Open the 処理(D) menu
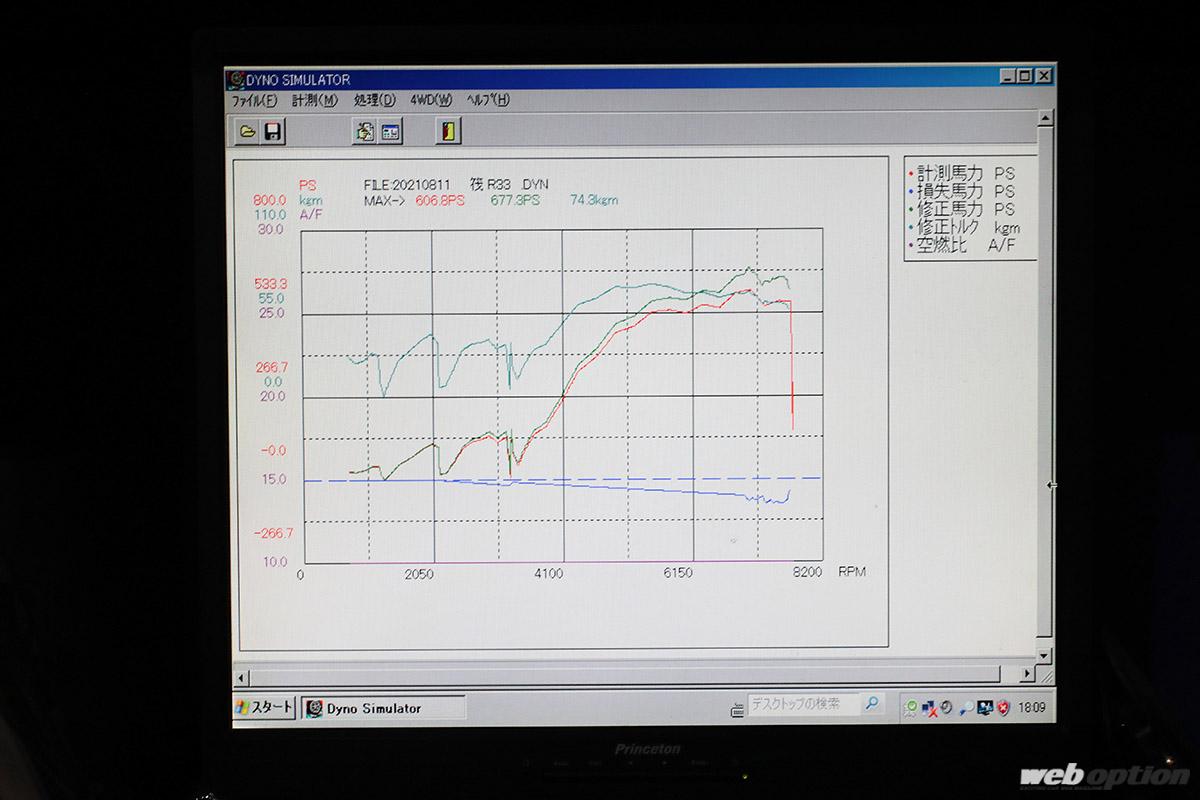Image resolution: width=1200 pixels, height=800 pixels. [374, 100]
